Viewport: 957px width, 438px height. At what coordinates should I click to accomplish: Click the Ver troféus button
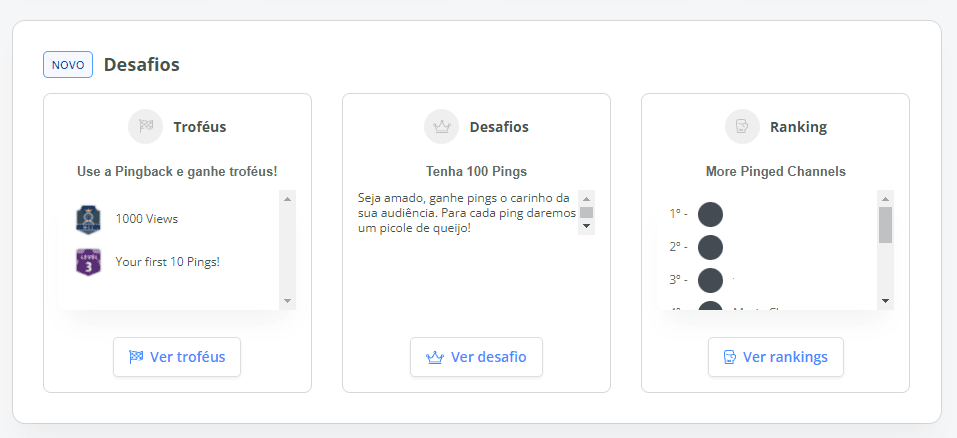(177, 357)
